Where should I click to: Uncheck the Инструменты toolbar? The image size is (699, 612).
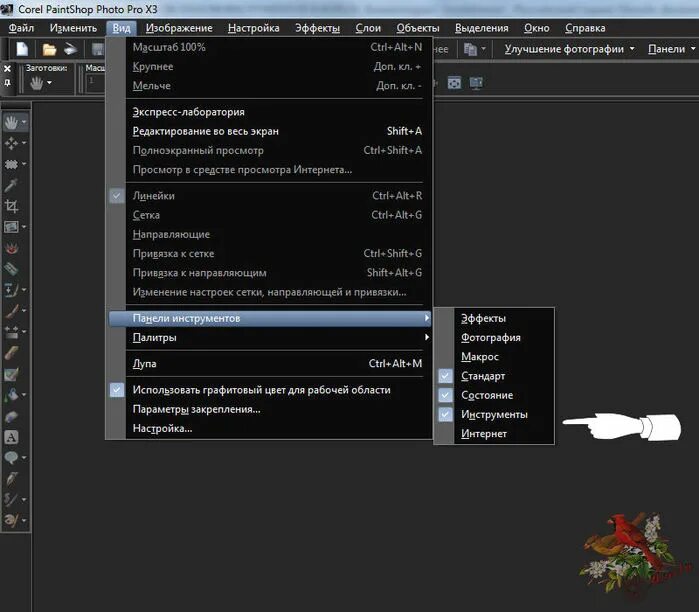[x=445, y=415]
